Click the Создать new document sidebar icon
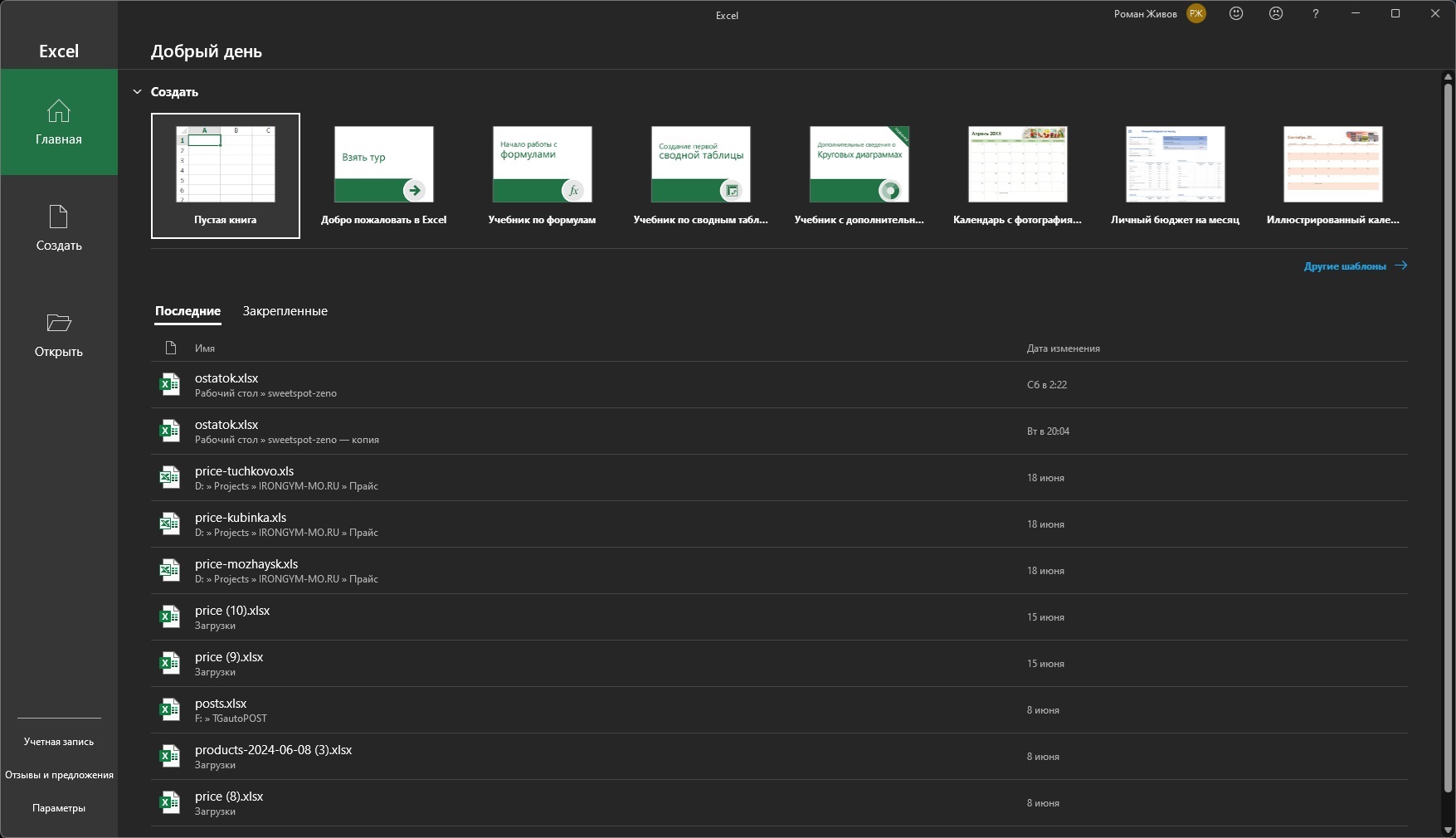This screenshot has height=838, width=1456. click(x=59, y=217)
